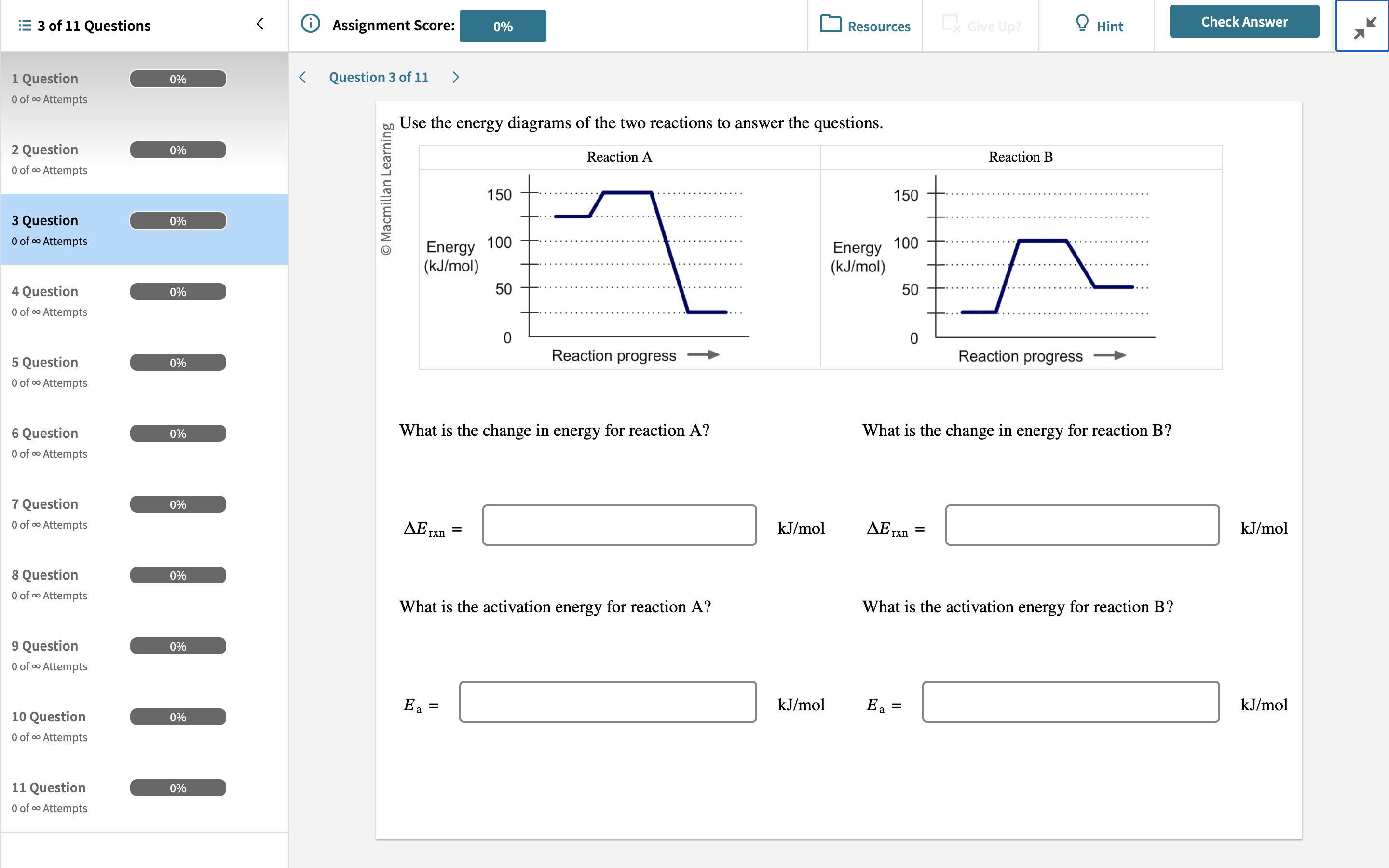Click Check Answer
1389x868 pixels.
[1244, 22]
